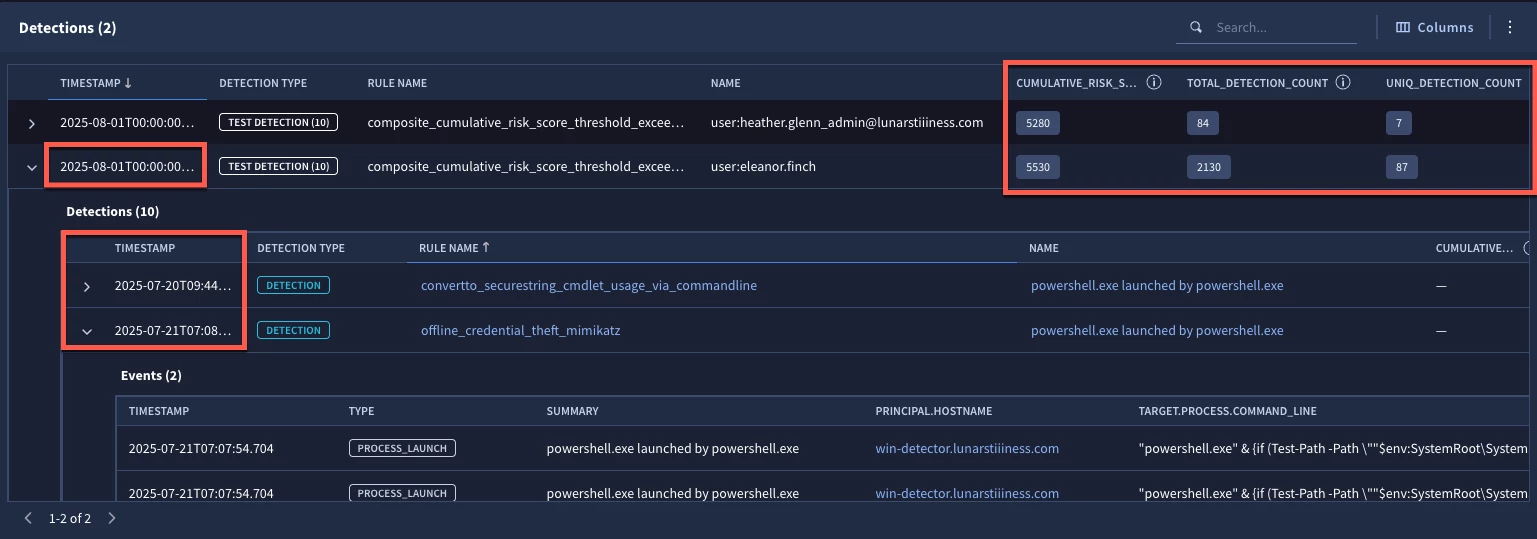Click the UNIQ_DETECTION_COUNT column header
Image resolution: width=1537 pixels, height=539 pixels.
[1453, 83]
